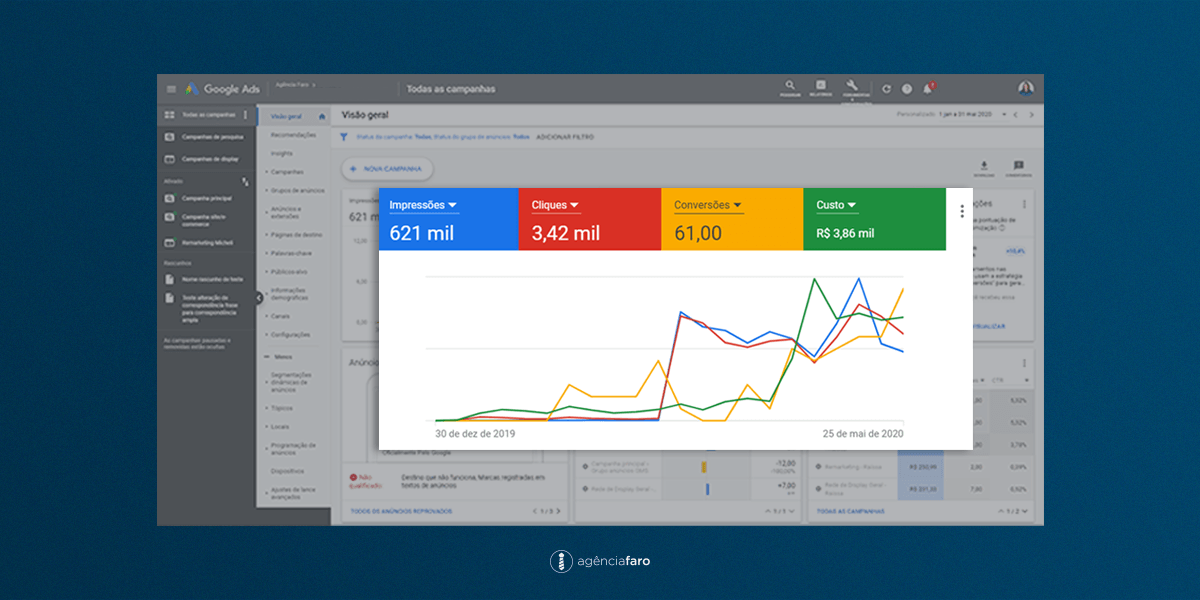Click Campanhas de display sidebar icon
Screen dimensions: 1200x600
pos(170,158)
